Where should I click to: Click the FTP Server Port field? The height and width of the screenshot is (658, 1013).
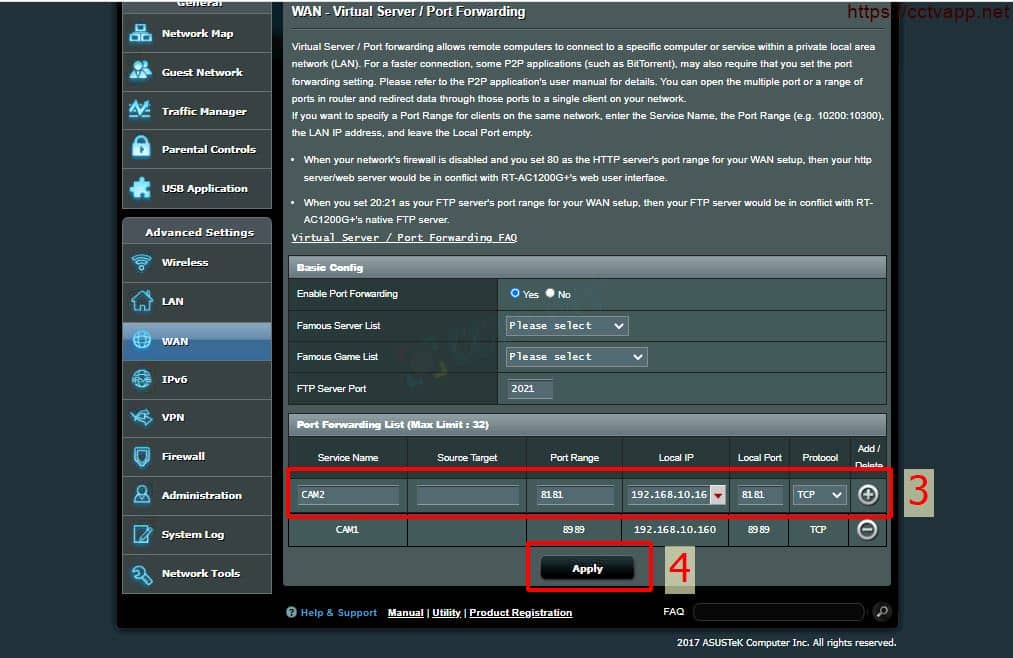(x=529, y=388)
